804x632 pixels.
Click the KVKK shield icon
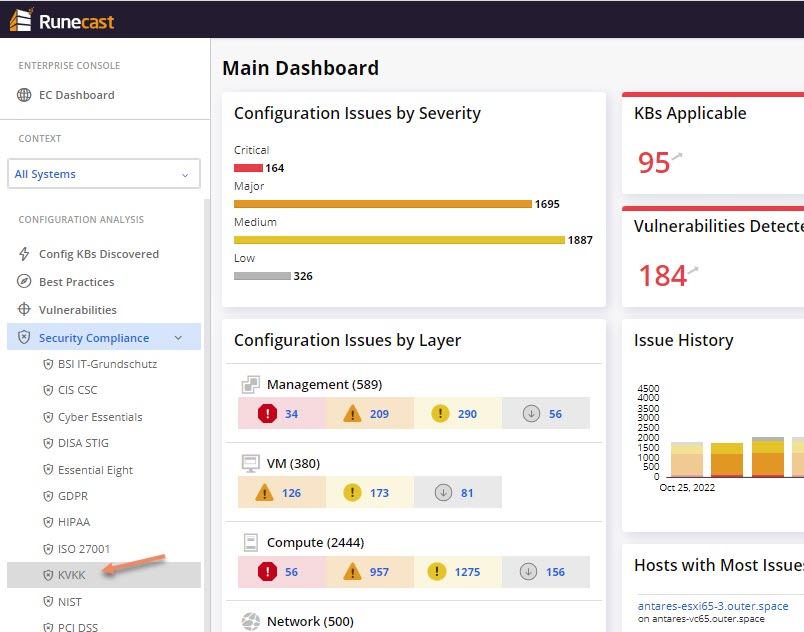click(48, 575)
